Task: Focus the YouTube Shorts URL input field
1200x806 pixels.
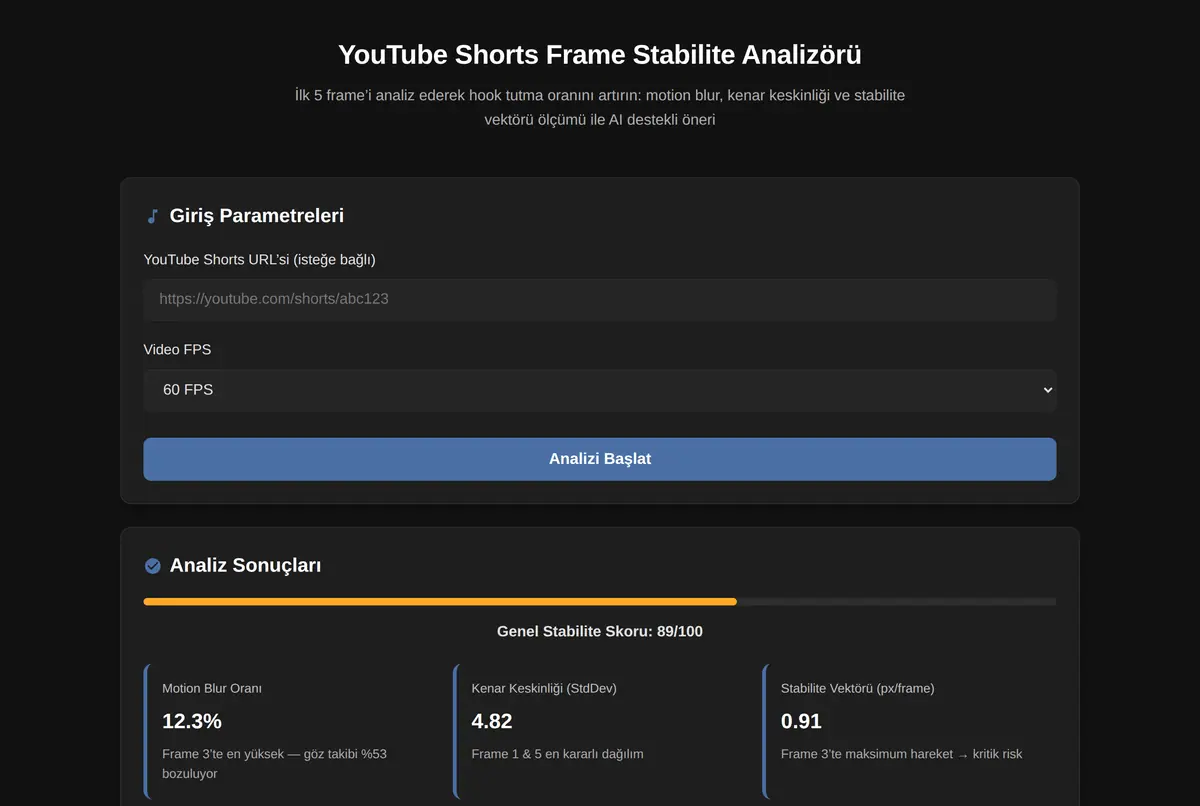Action: point(600,299)
